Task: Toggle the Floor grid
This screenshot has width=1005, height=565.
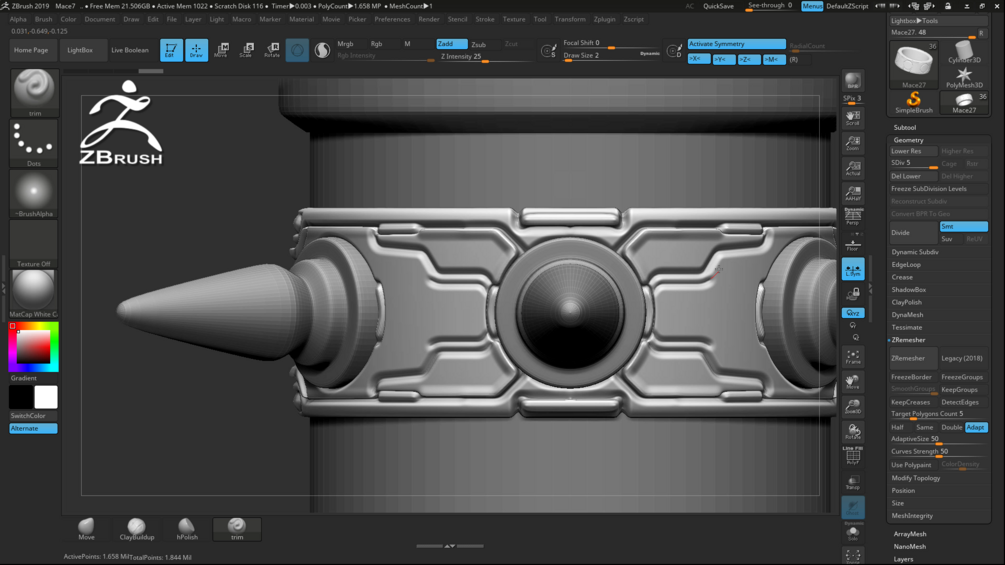Action: (852, 243)
